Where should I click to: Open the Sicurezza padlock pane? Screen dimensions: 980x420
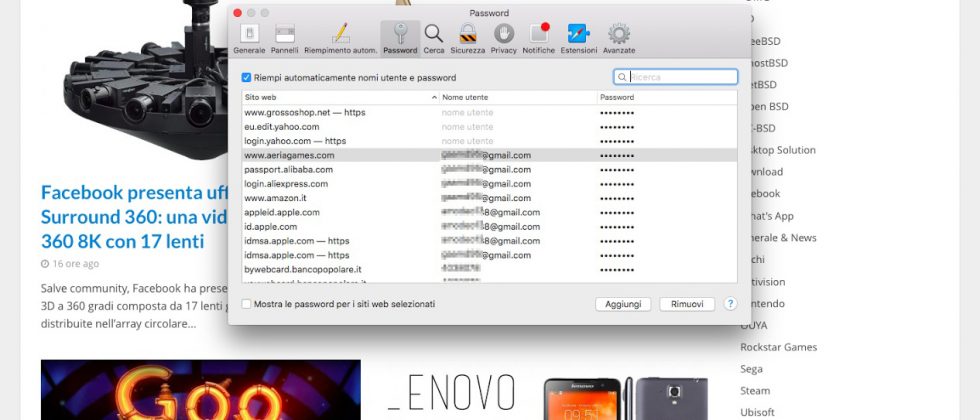tap(468, 38)
